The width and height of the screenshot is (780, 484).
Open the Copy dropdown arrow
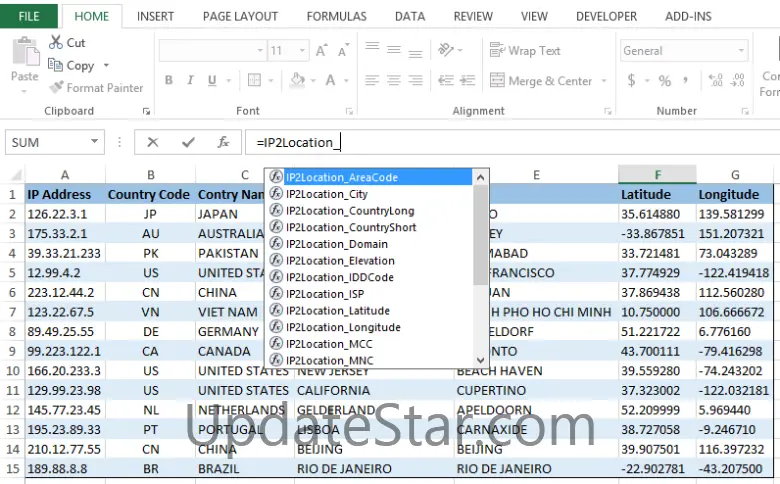(x=106, y=65)
